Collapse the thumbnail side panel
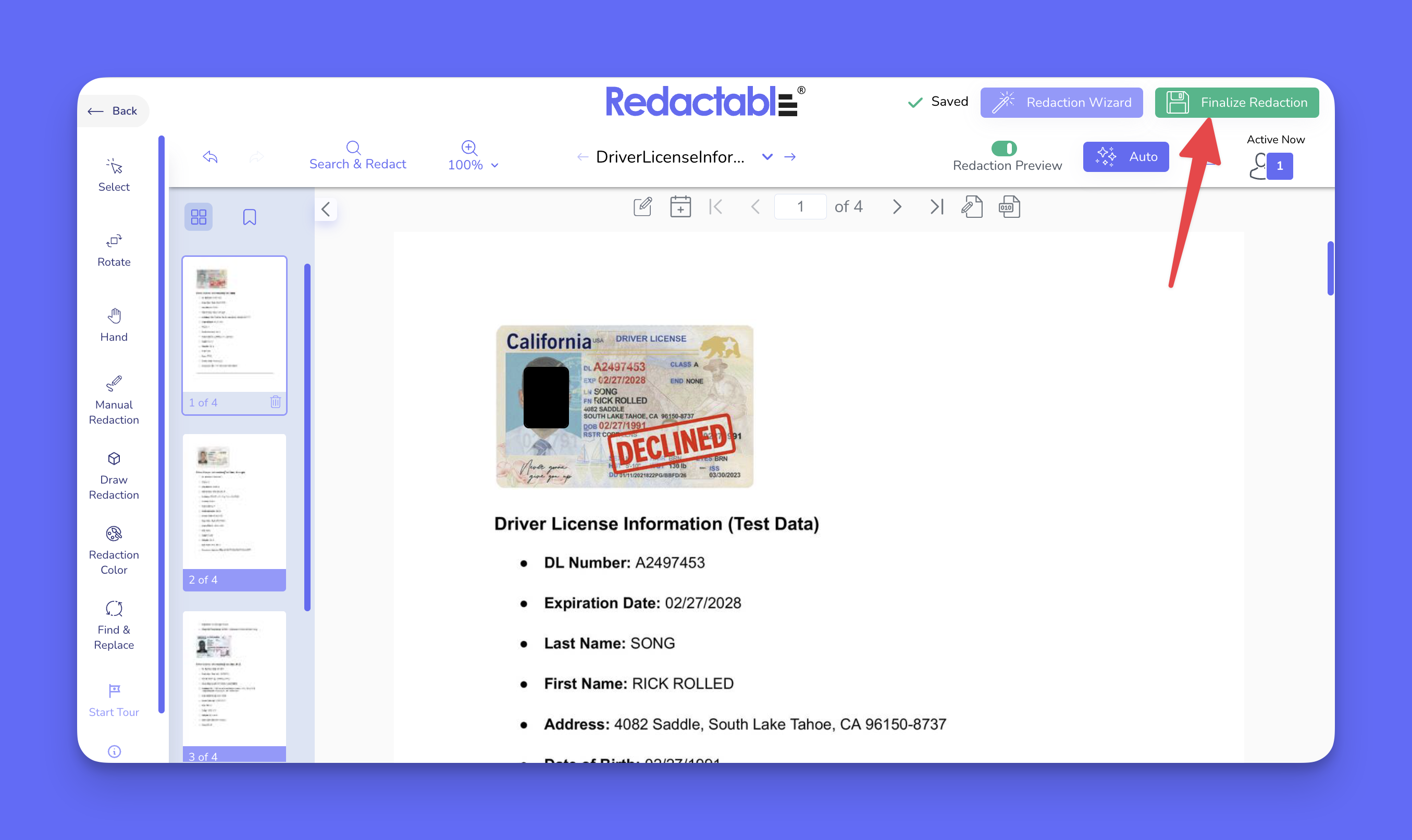This screenshot has width=1412, height=840. click(326, 209)
